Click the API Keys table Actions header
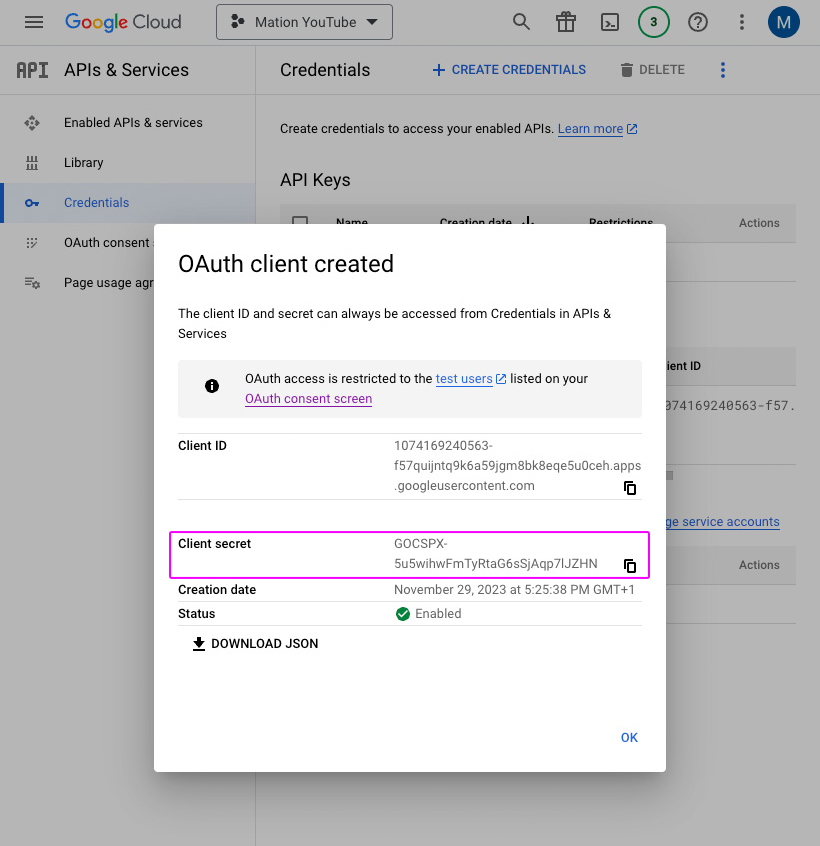This screenshot has height=846, width=820. pos(759,223)
